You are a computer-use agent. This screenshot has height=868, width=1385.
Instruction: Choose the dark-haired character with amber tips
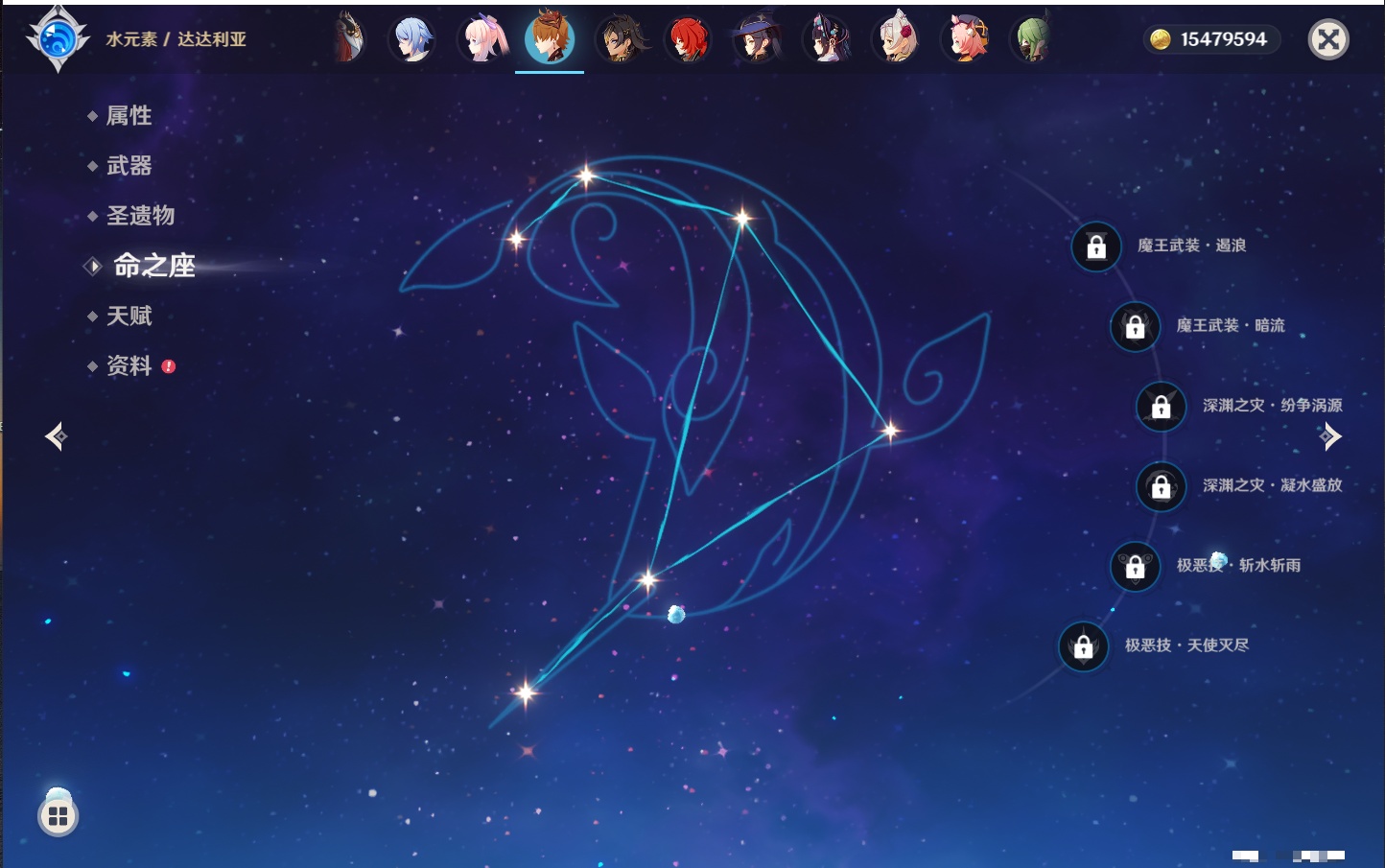(621, 39)
